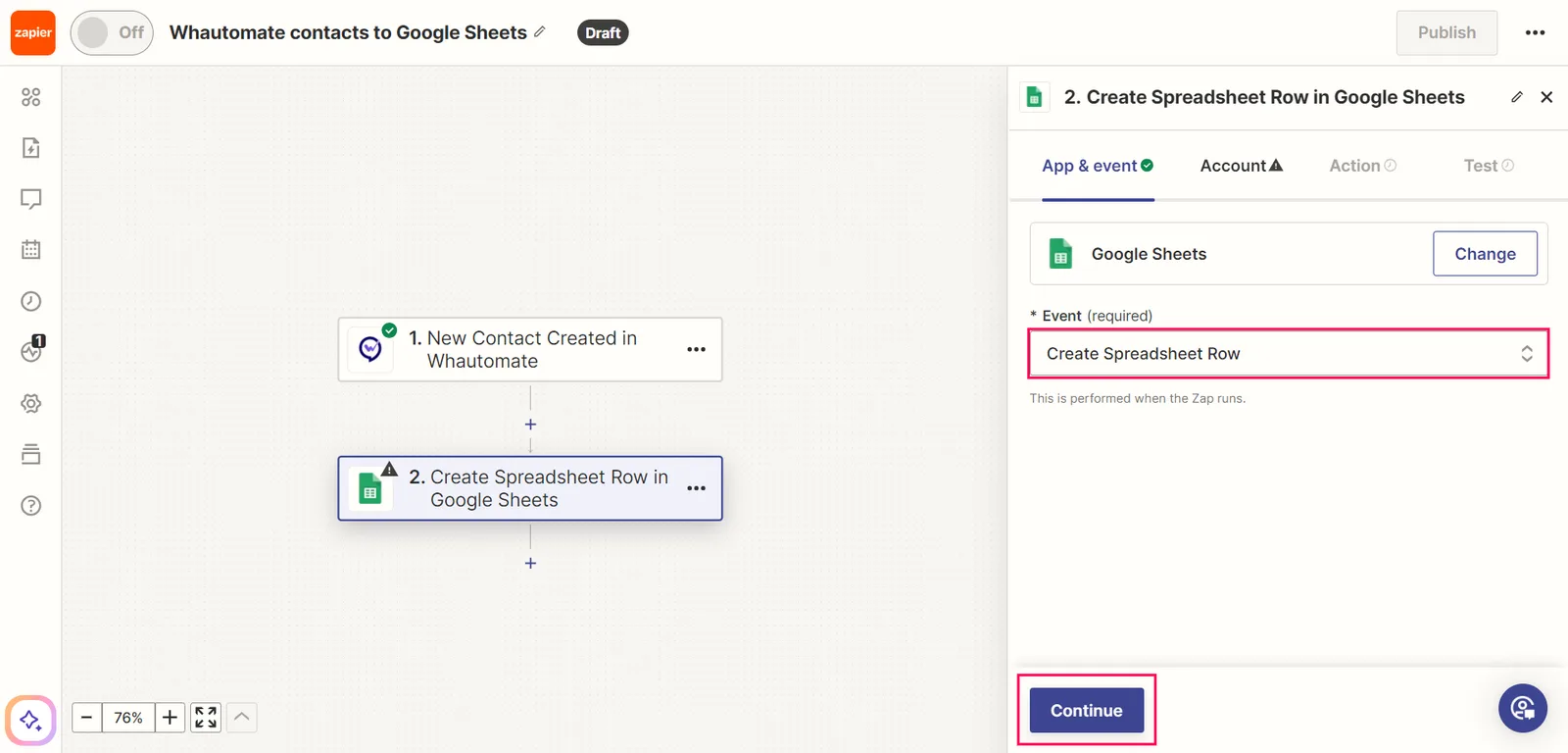The width and height of the screenshot is (1568, 753).
Task: Rename step using panel pencil icon
Action: click(x=1517, y=97)
